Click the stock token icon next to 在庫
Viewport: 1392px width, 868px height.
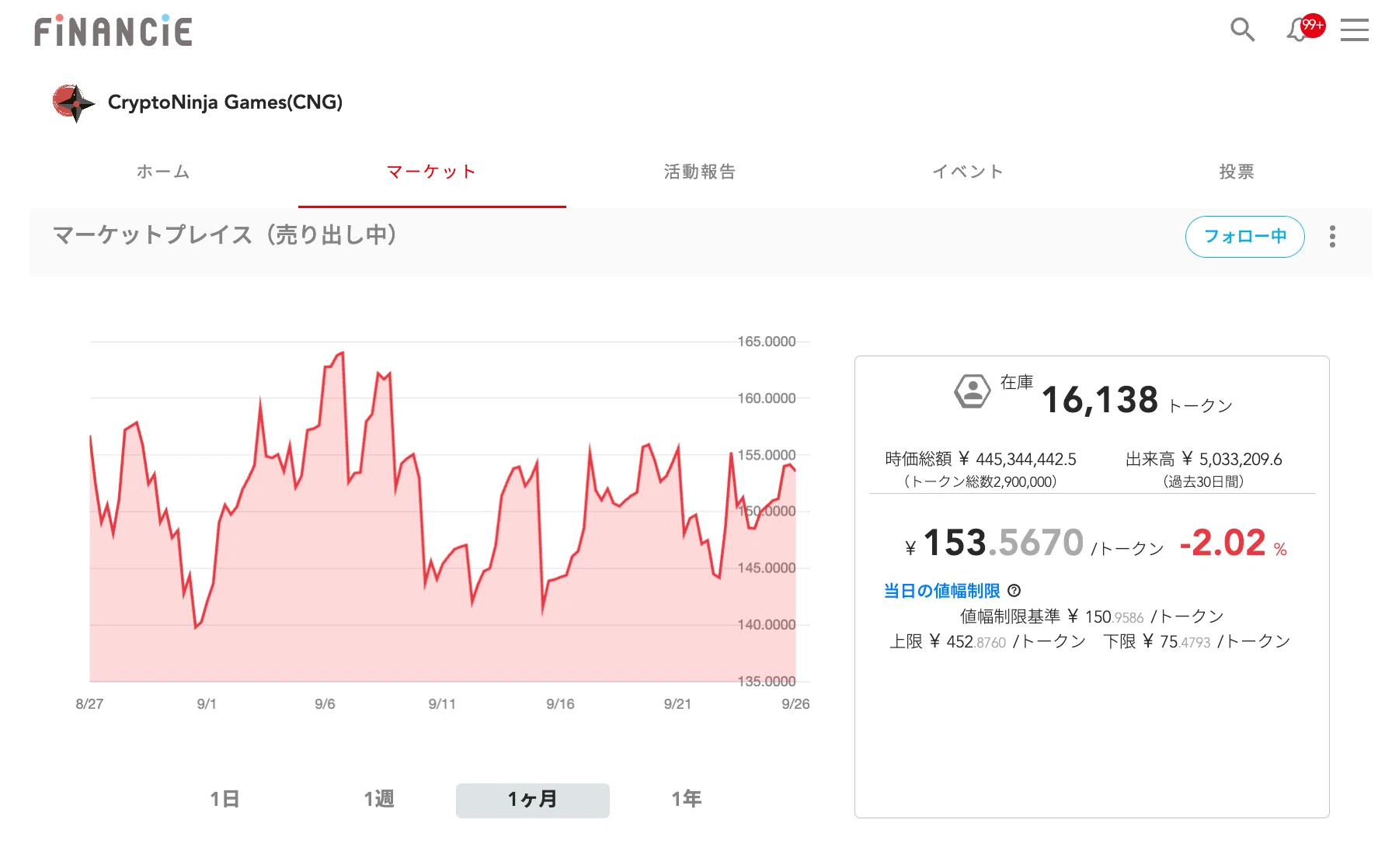click(x=972, y=391)
